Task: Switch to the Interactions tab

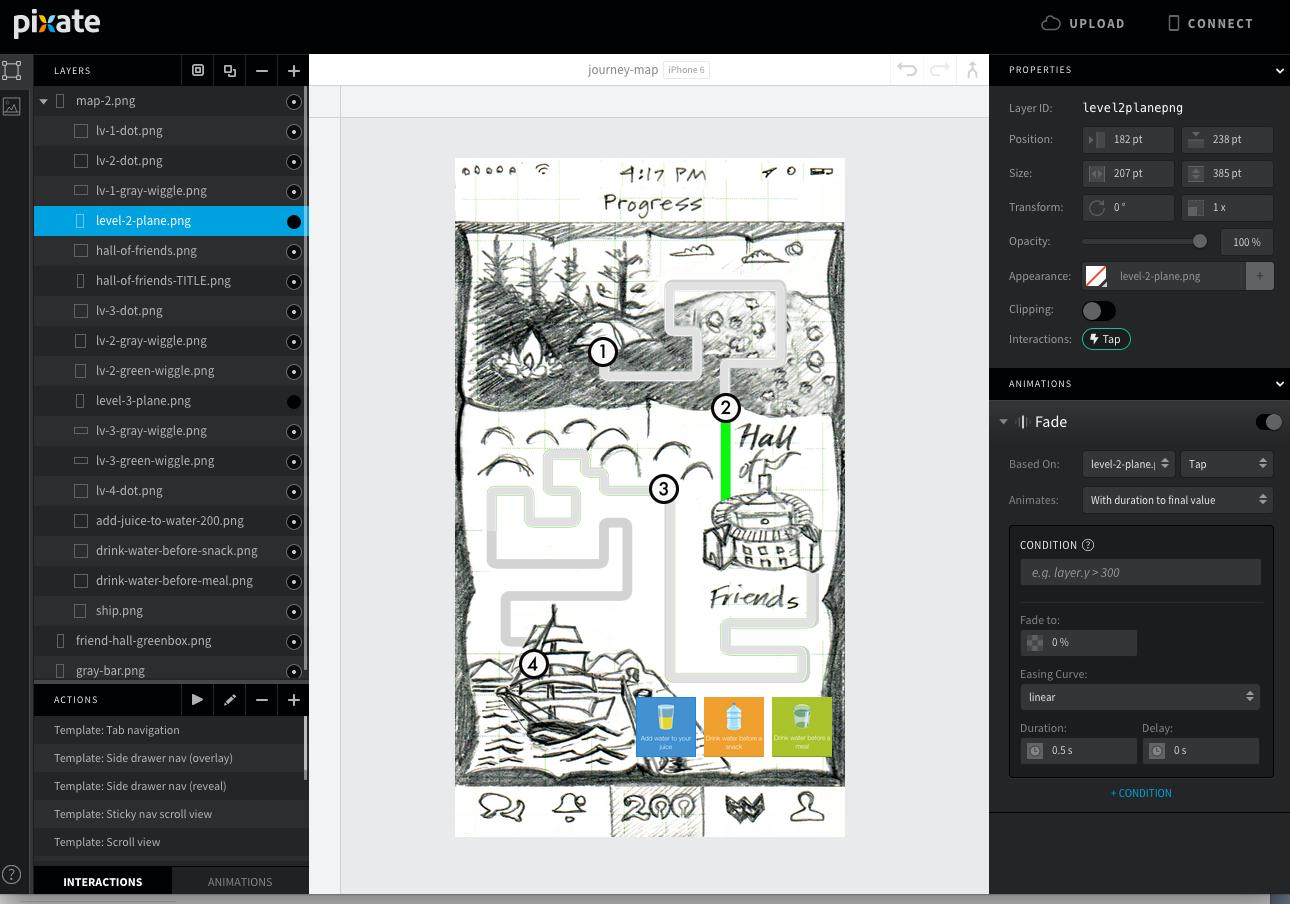Action: [x=103, y=882]
